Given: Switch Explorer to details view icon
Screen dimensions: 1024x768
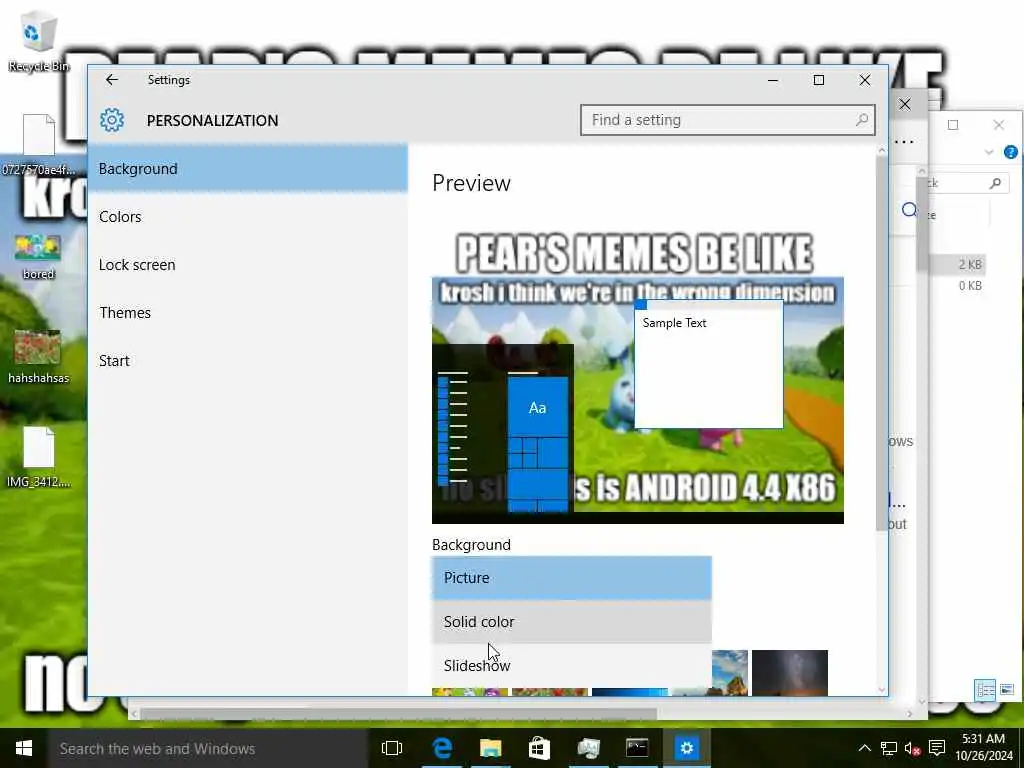Looking at the screenshot, I should coord(985,690).
